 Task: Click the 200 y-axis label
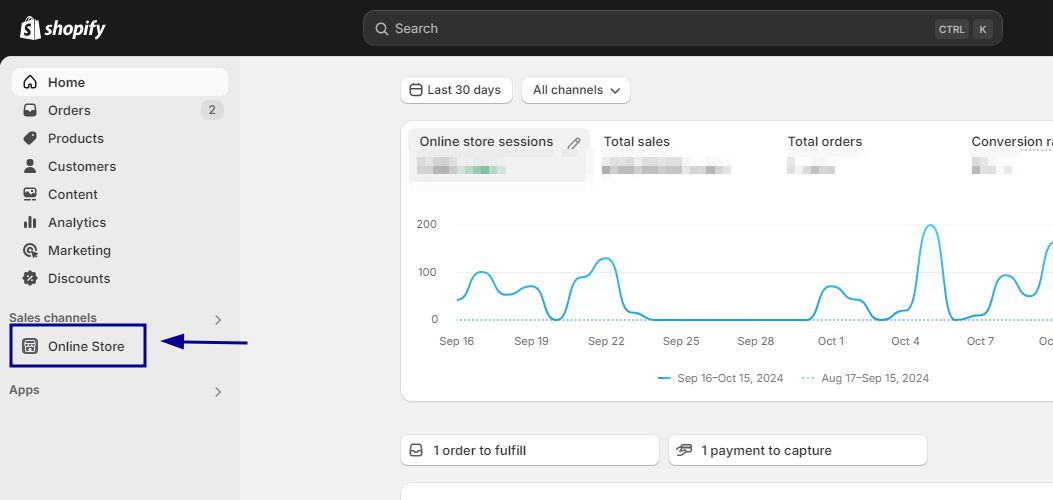[x=426, y=224]
